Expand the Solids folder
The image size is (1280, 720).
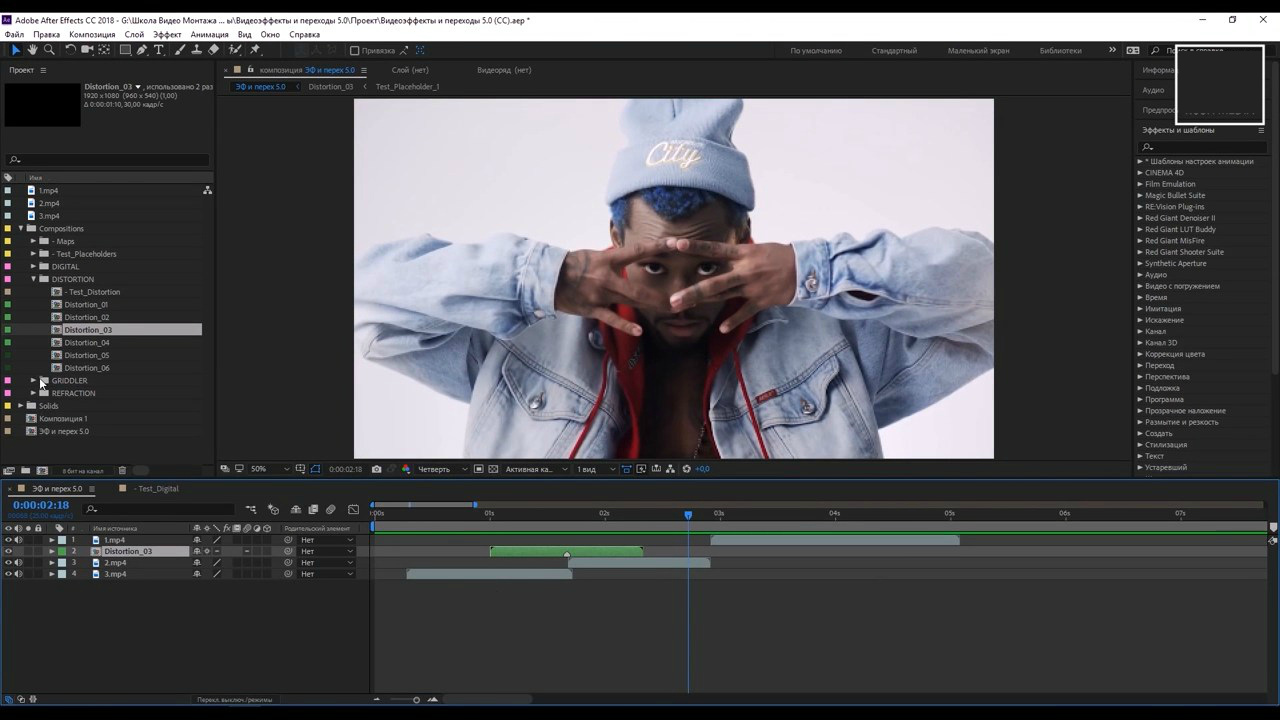coord(21,406)
